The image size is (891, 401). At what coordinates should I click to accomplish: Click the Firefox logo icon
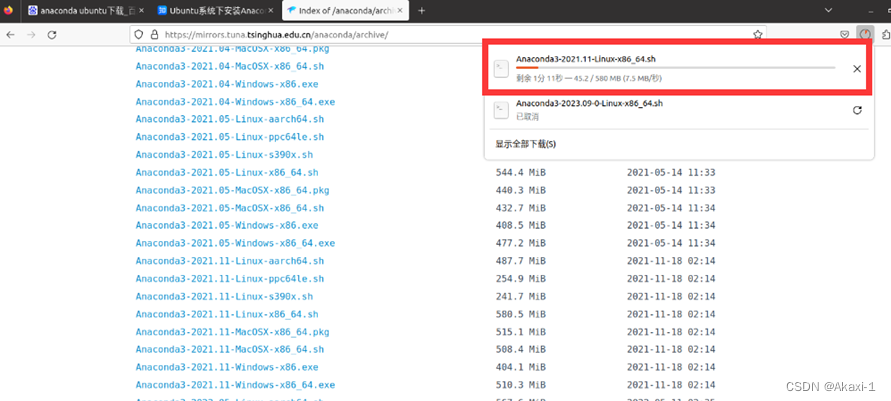[x=8, y=10]
